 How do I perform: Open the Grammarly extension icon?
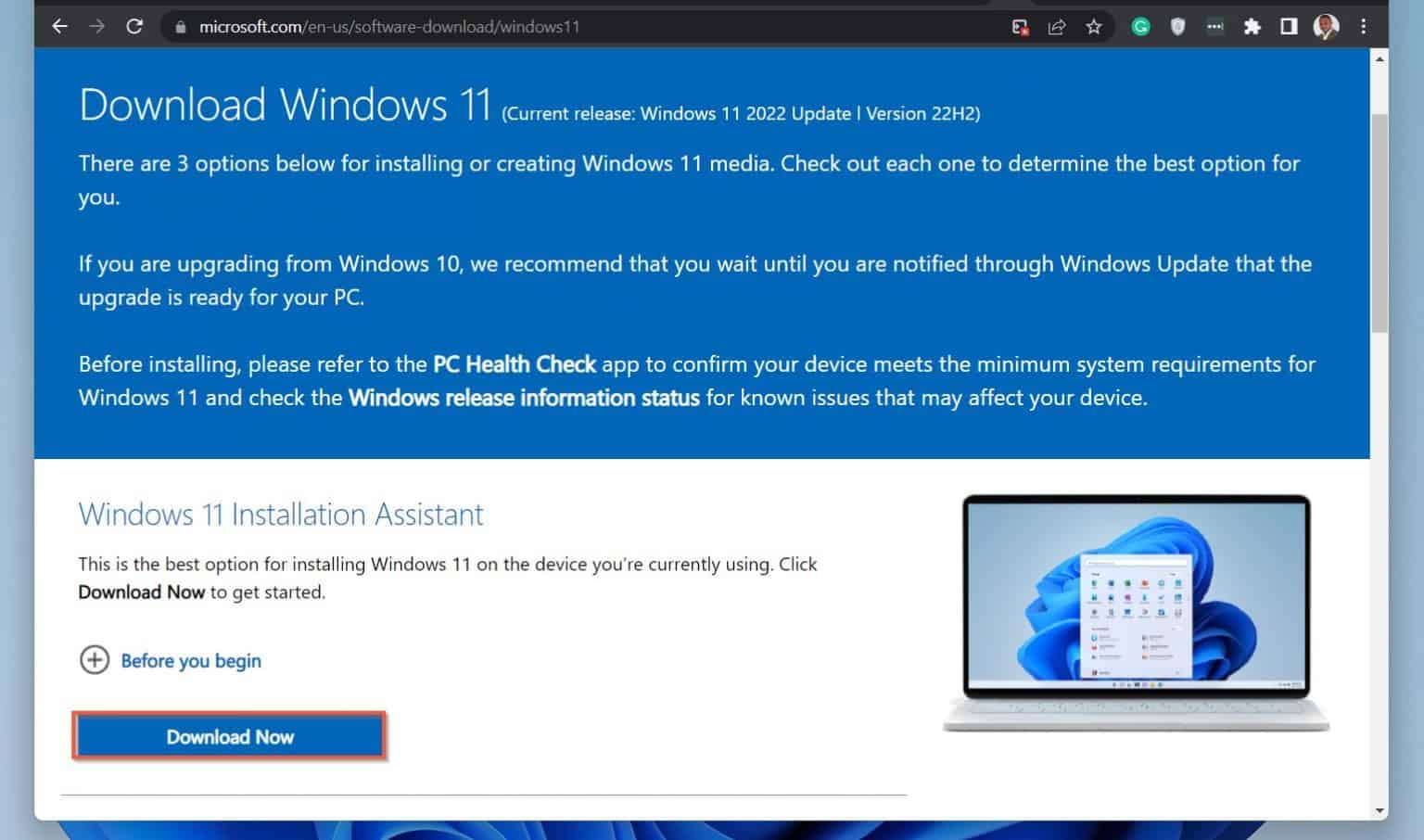click(1139, 26)
